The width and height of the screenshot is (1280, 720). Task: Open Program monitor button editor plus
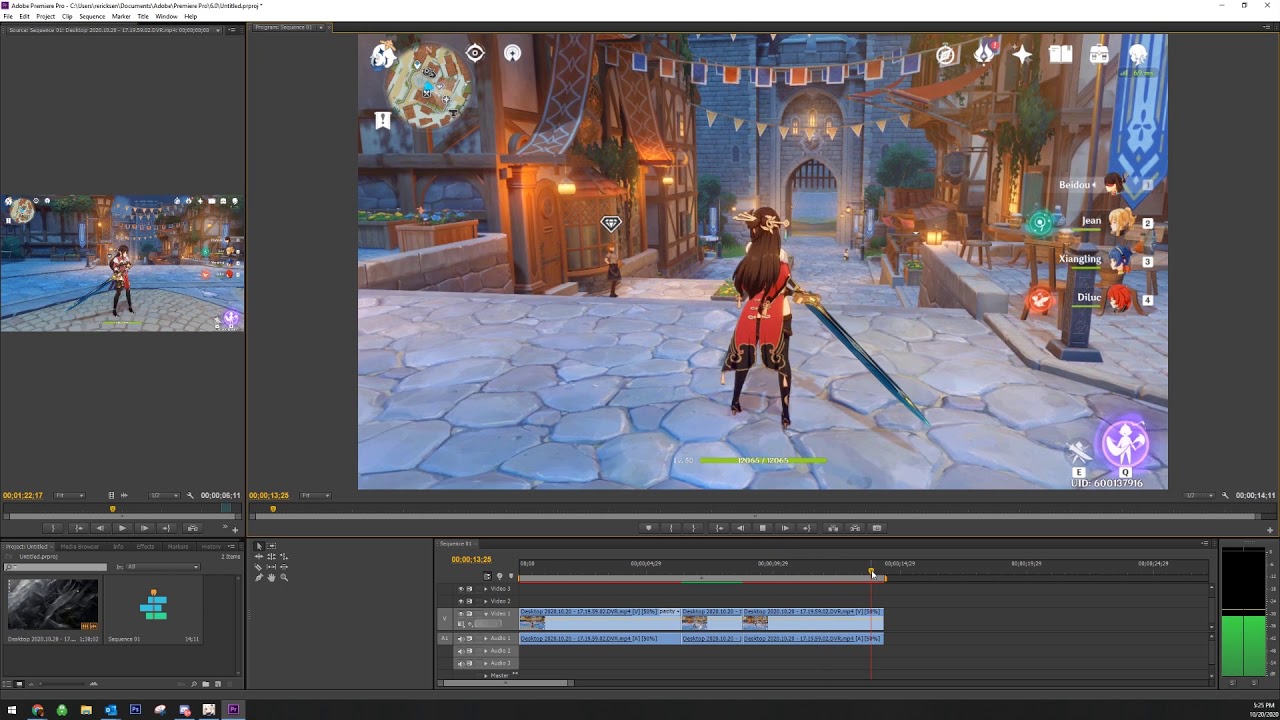click(1268, 529)
